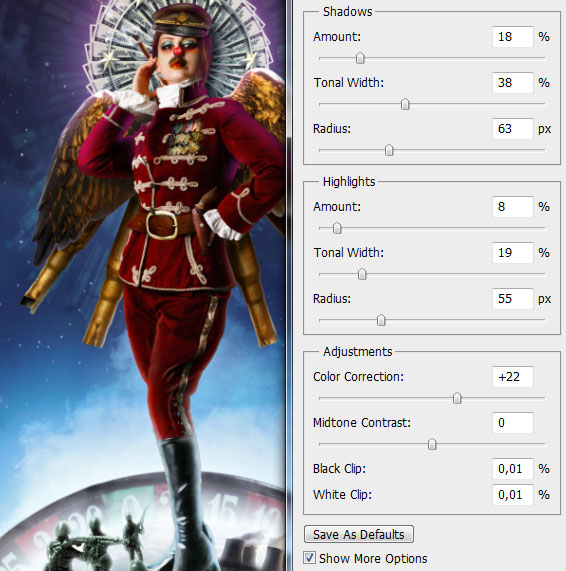Click the Highlights Tonal Width value field

point(513,253)
